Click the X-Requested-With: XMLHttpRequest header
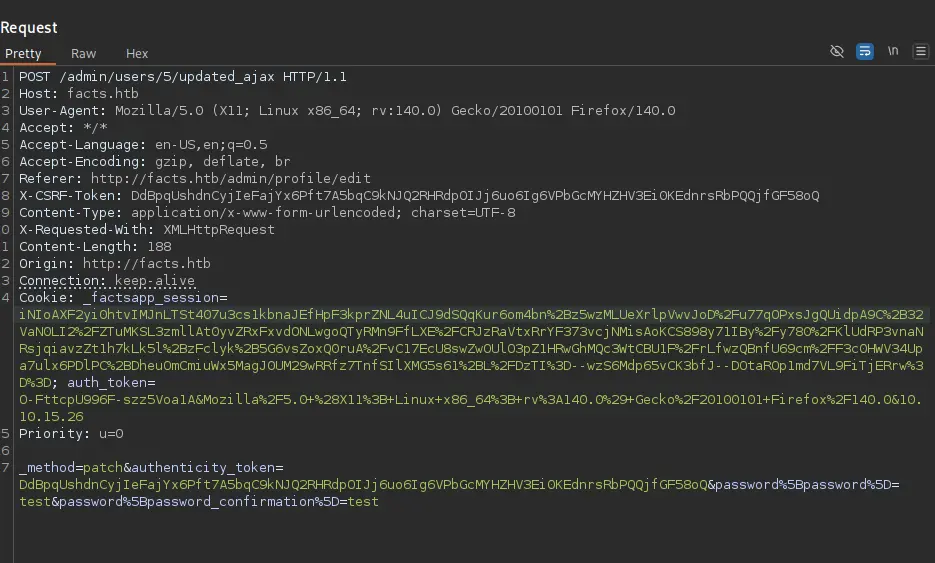 click(147, 230)
